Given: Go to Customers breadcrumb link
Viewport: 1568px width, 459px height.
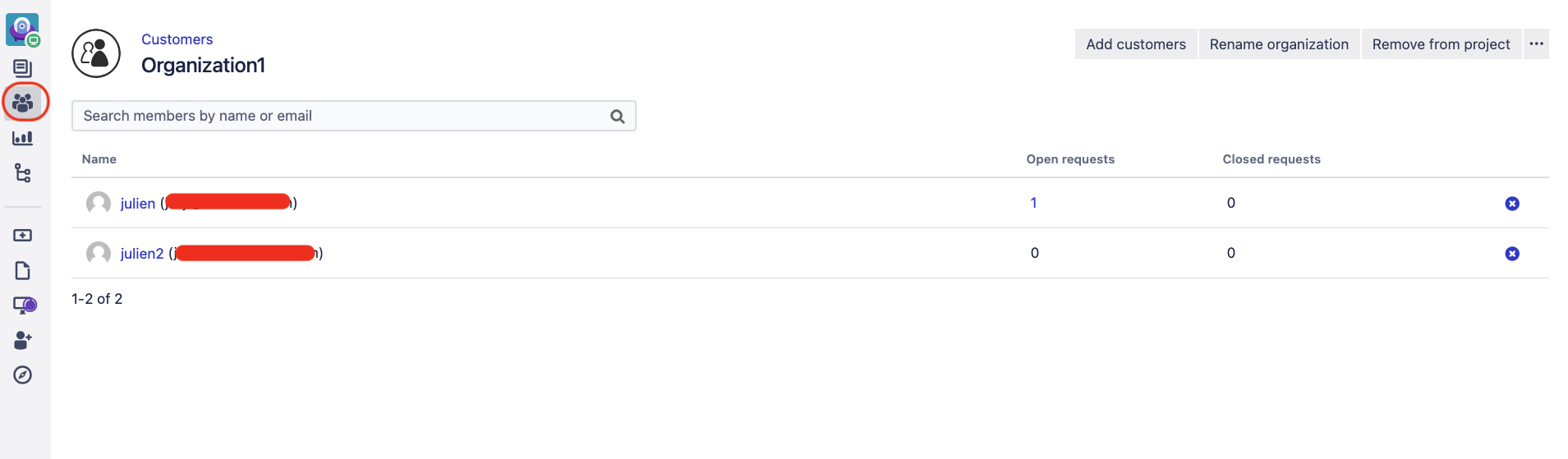Looking at the screenshot, I should click(x=177, y=39).
